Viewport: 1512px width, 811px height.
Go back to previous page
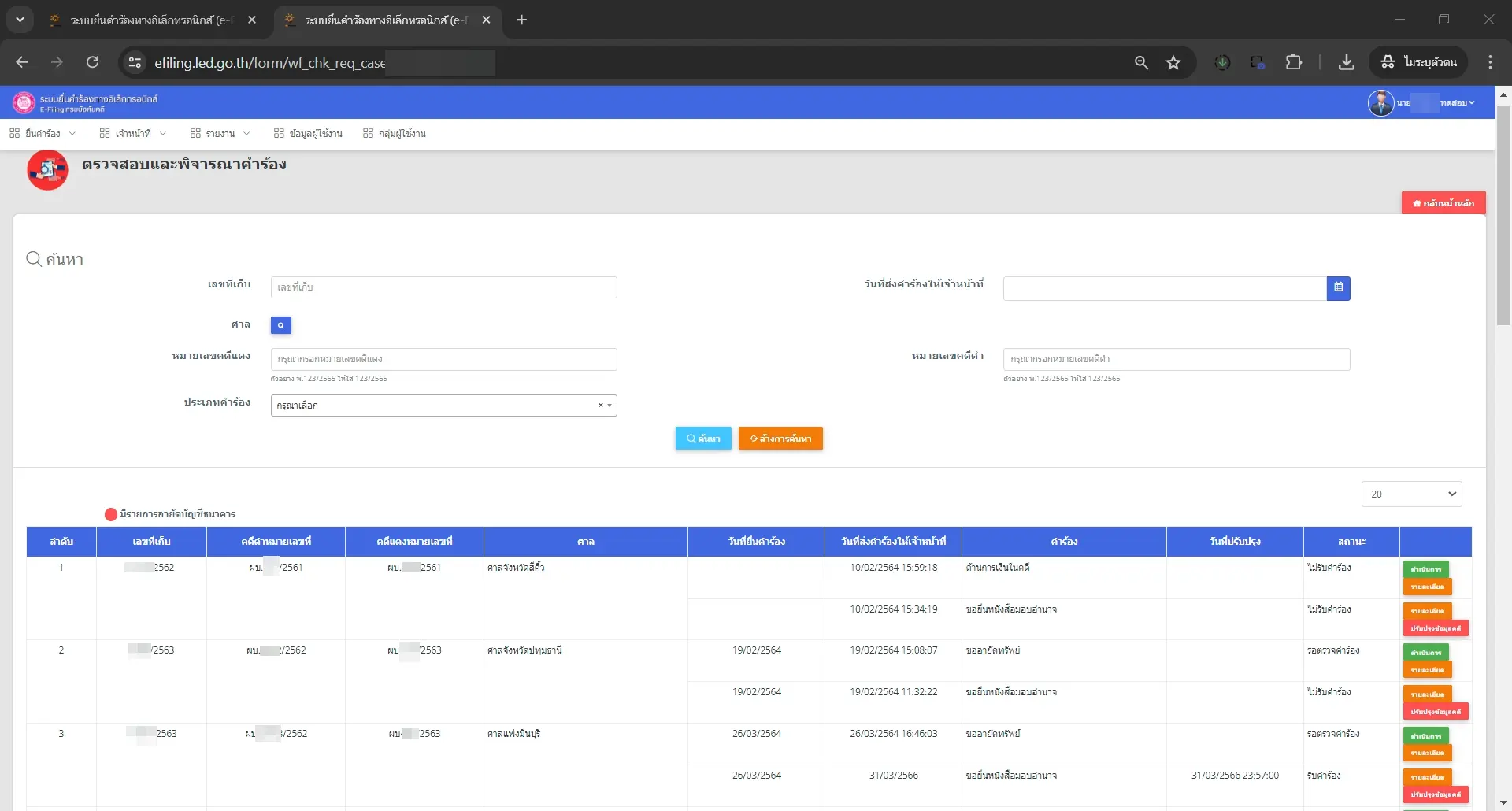pyautogui.click(x=22, y=62)
